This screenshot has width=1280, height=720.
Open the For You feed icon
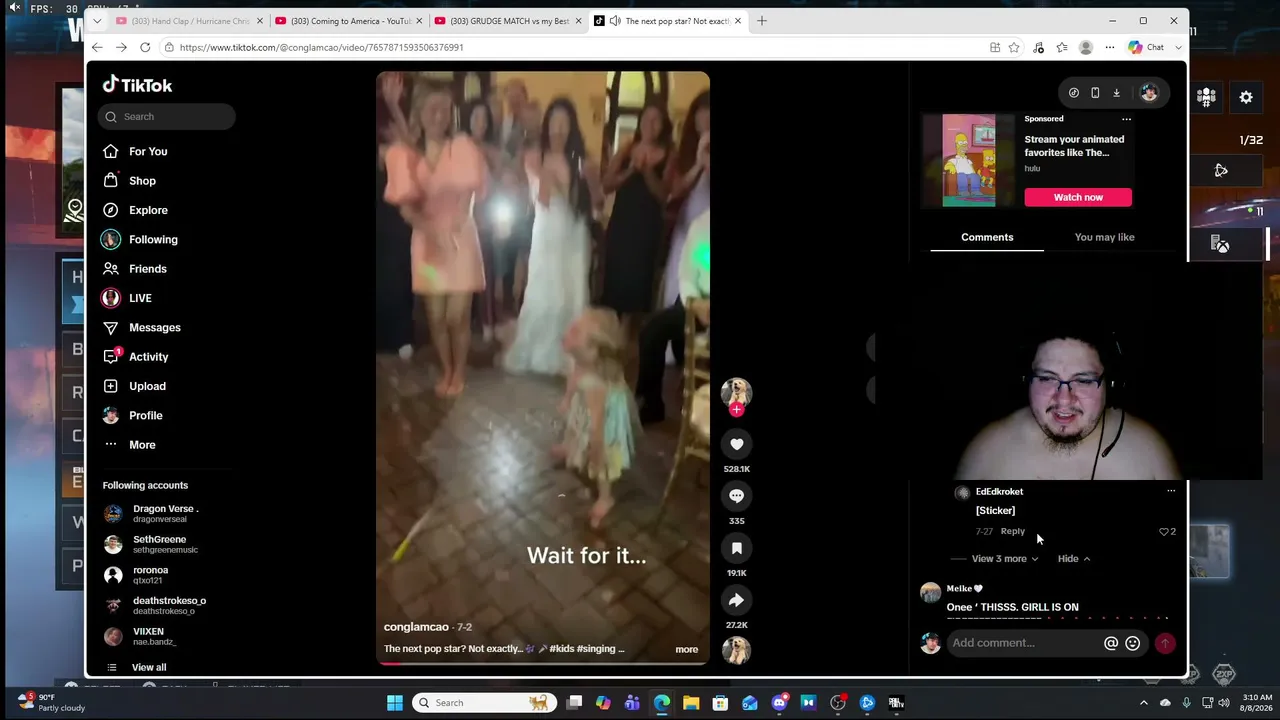111,151
